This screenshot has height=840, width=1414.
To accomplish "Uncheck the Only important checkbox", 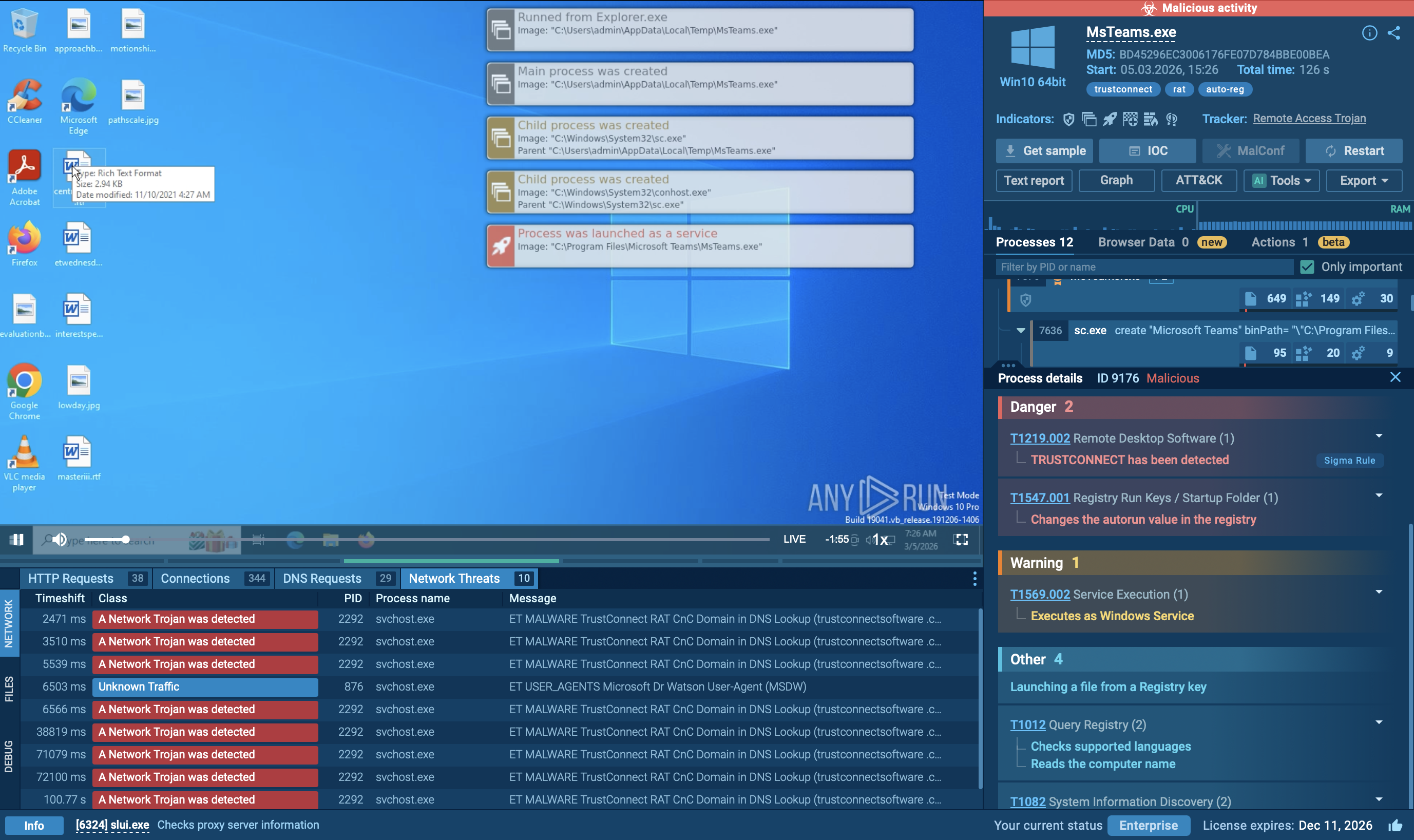I will pos(1308,266).
